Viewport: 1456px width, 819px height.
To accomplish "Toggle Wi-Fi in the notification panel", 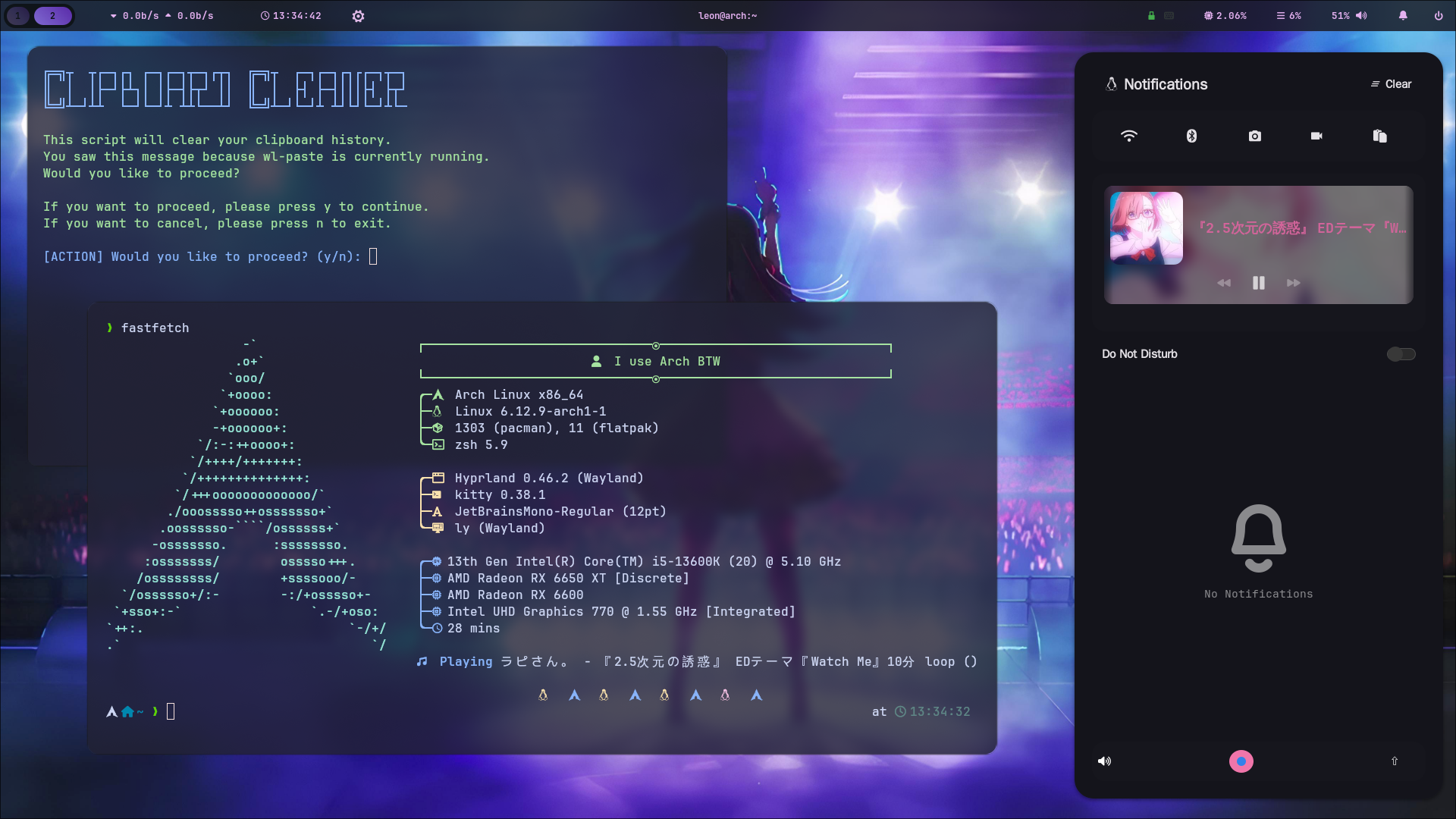I will (x=1128, y=136).
